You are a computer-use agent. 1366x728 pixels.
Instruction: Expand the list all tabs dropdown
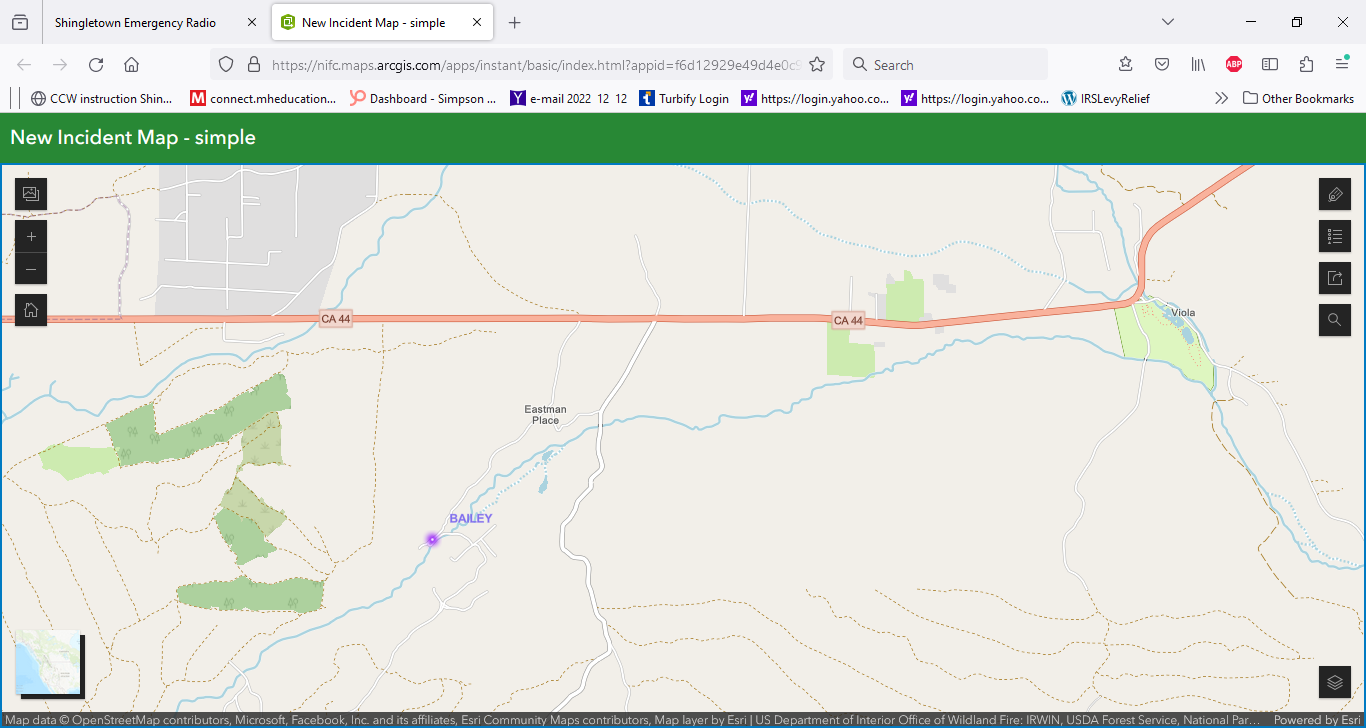click(1167, 22)
